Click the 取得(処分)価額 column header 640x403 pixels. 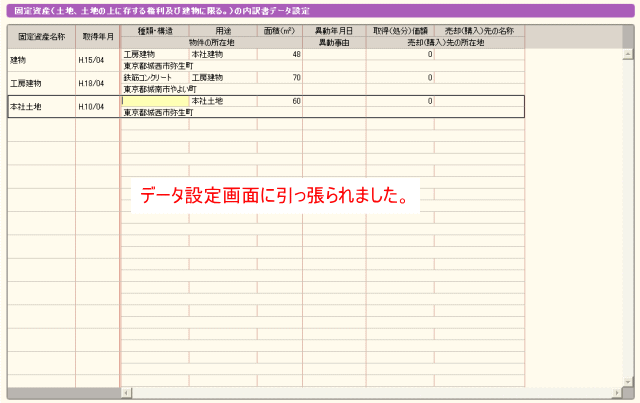pyautogui.click(x=400, y=31)
